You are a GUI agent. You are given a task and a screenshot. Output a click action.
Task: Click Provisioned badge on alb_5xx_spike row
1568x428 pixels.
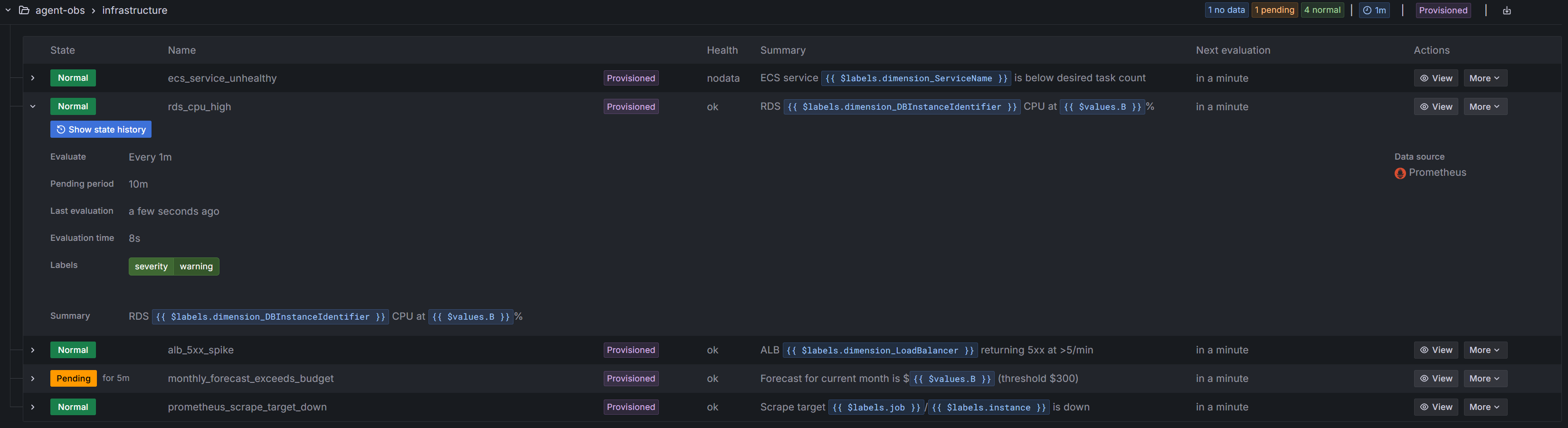pos(631,350)
